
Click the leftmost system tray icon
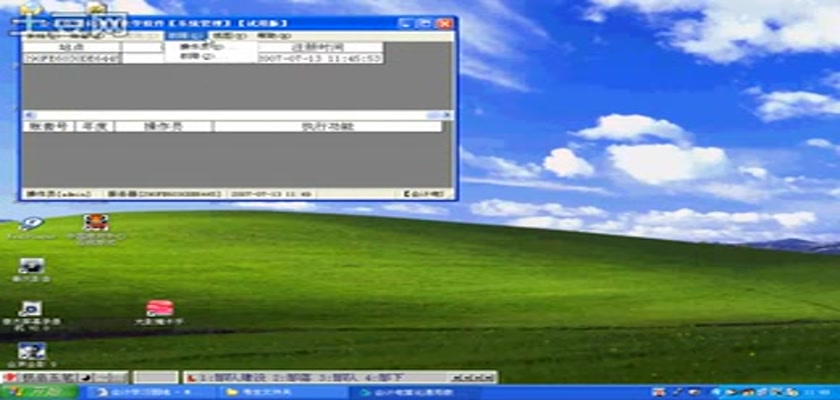(x=658, y=393)
